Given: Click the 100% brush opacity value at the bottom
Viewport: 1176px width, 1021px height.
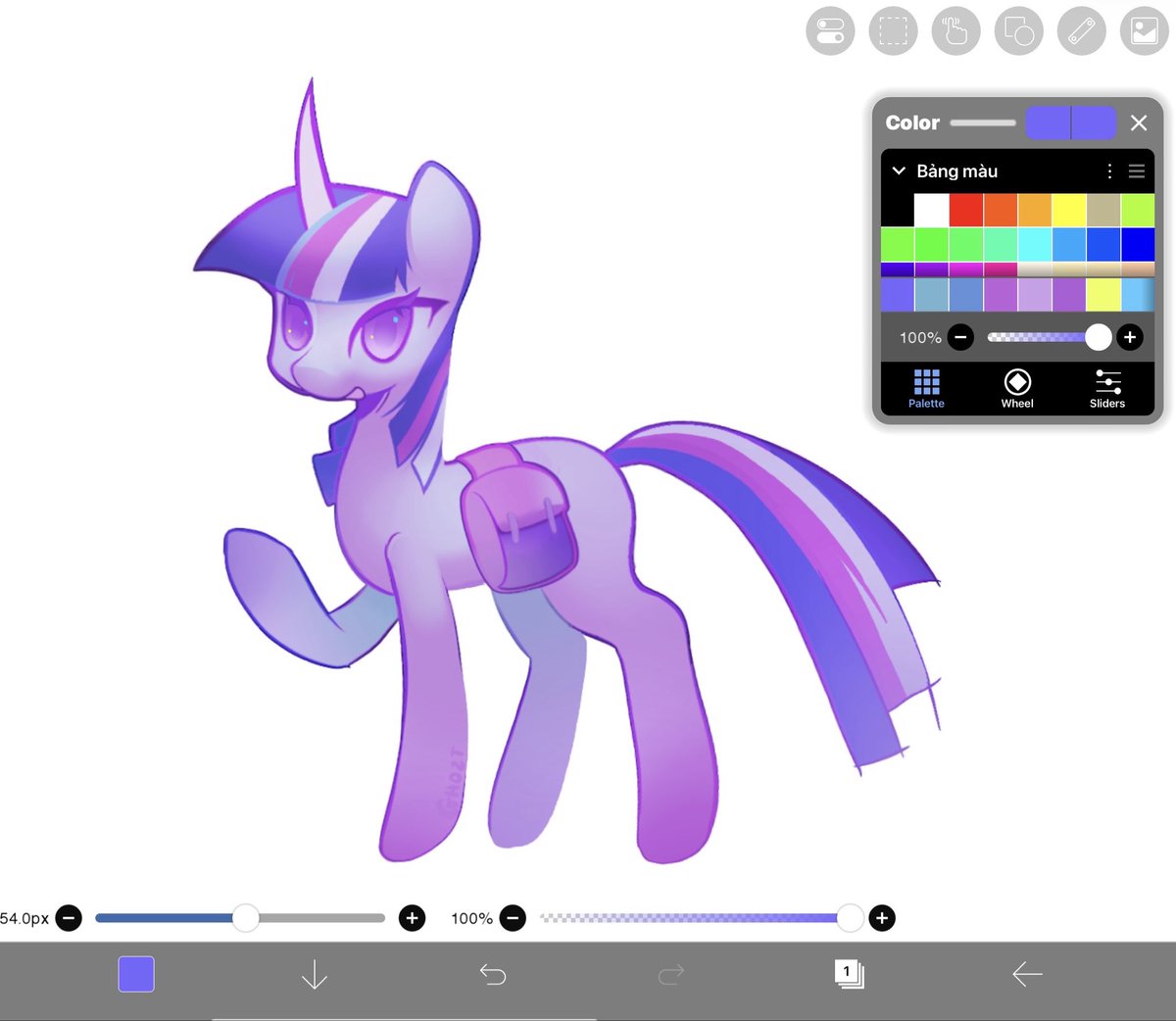Looking at the screenshot, I should click(471, 918).
